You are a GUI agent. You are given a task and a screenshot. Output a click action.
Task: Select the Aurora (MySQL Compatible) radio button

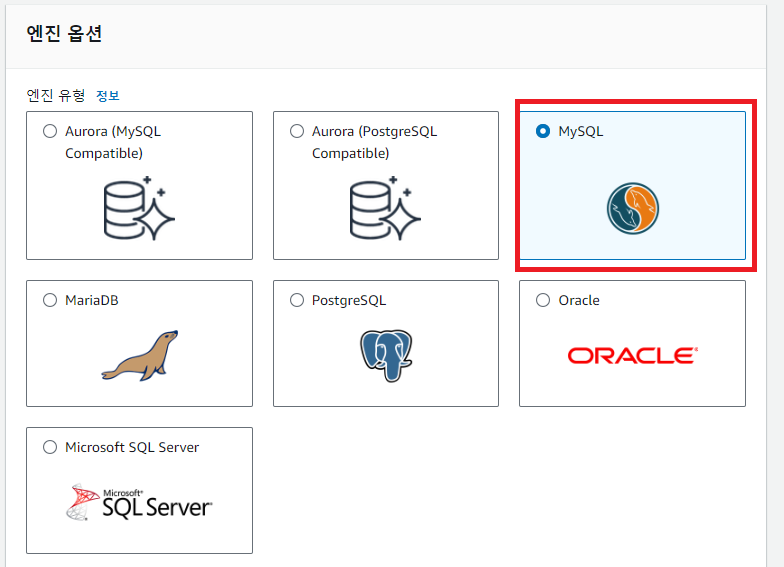(50, 131)
